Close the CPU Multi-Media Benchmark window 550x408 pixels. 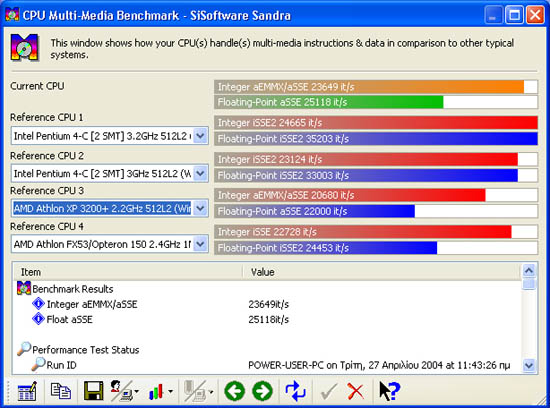coord(535,15)
